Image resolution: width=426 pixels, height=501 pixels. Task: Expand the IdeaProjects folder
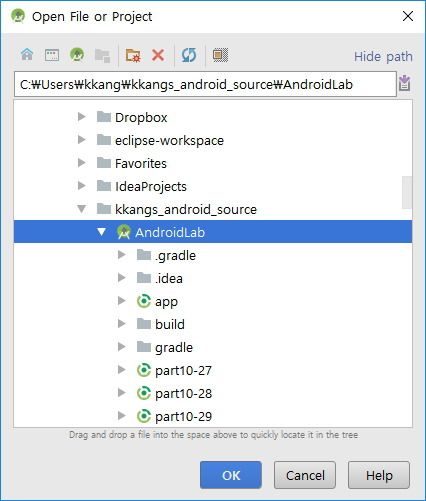[81, 186]
